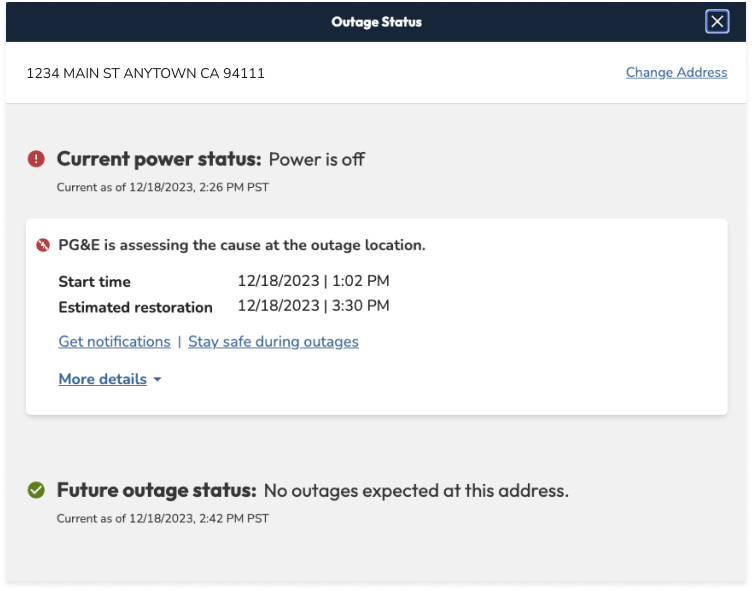Click the green checkmark icon beside Future outage status

pos(36,491)
